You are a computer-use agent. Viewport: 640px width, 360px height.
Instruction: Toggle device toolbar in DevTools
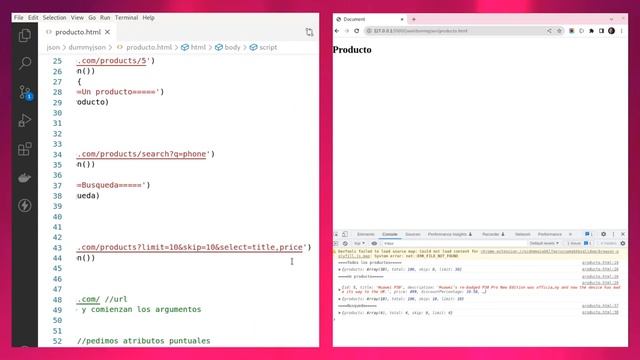(345, 234)
